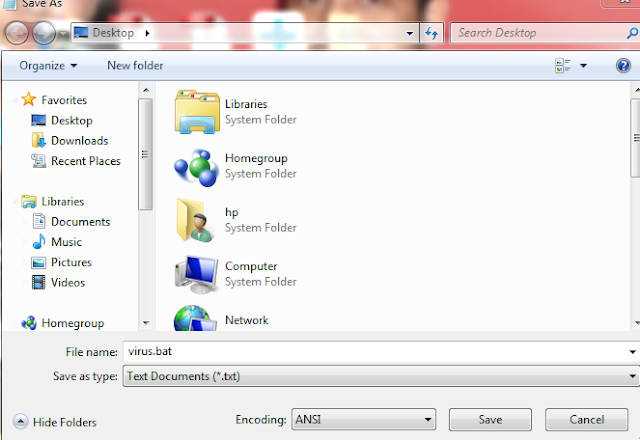
Task: Select the Computer name in file list
Action: (251, 266)
